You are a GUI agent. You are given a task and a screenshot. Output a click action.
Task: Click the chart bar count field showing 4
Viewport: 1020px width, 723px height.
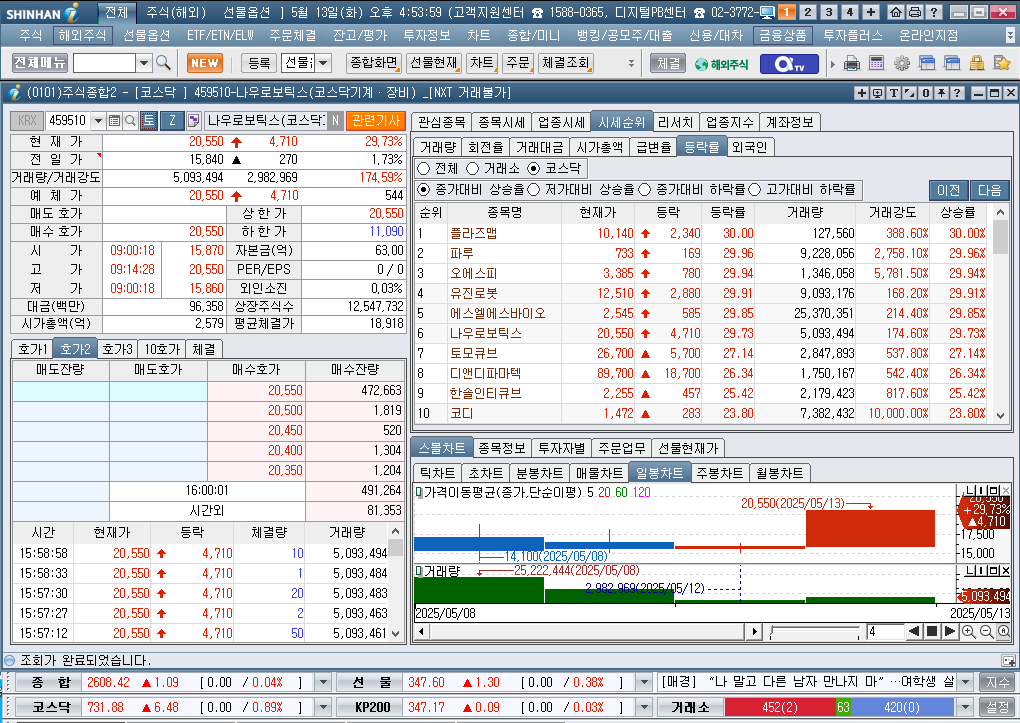point(885,631)
